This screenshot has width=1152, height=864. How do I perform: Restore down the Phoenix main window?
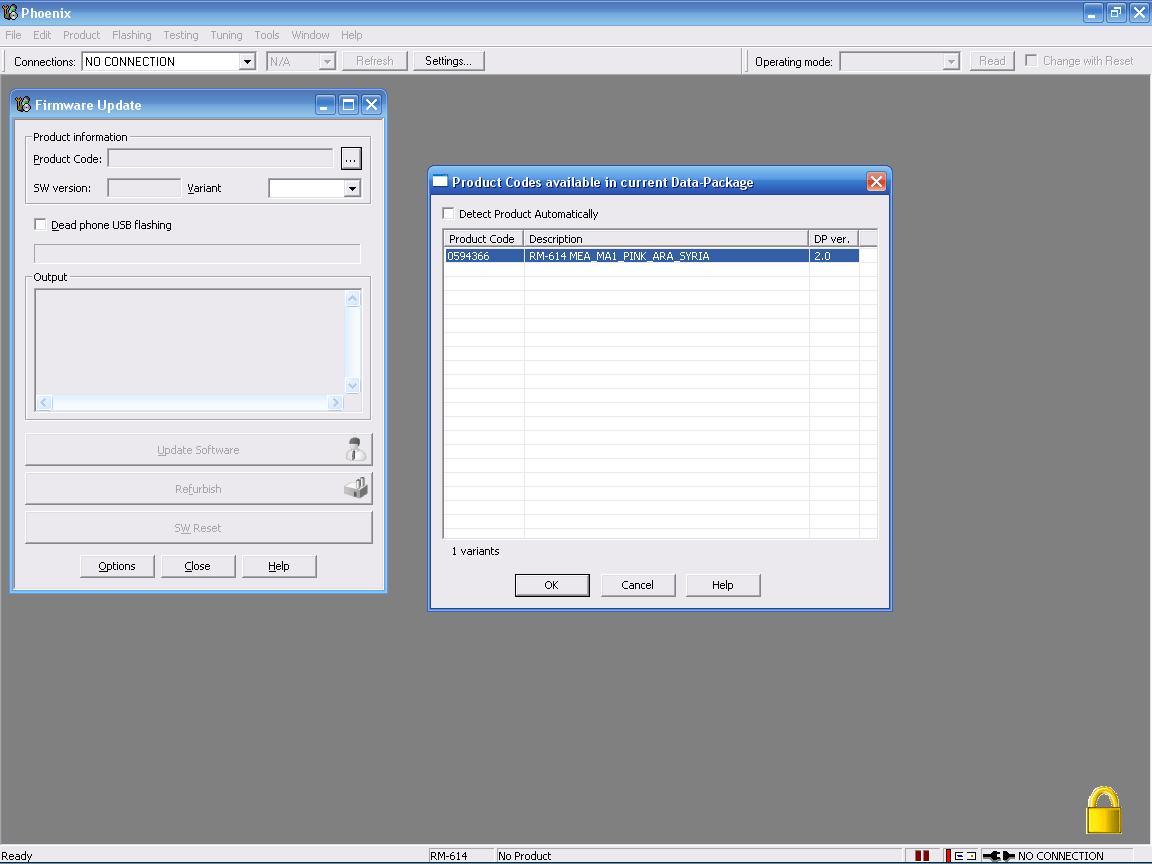1116,12
